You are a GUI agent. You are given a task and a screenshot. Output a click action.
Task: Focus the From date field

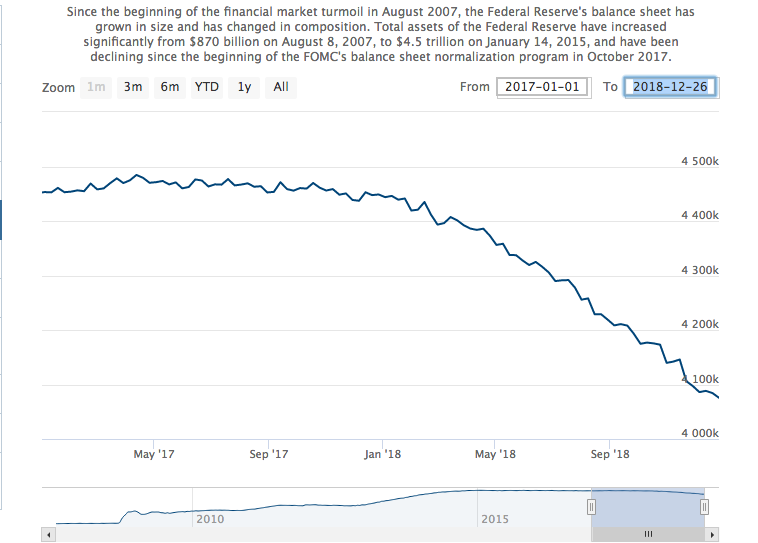540,87
